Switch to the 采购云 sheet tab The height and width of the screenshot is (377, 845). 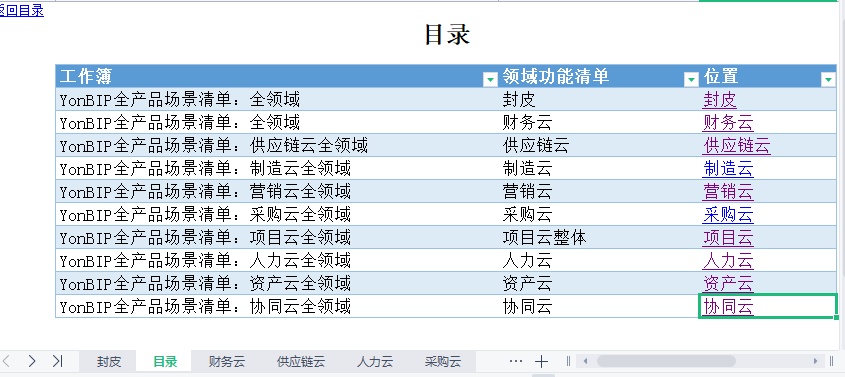442,361
